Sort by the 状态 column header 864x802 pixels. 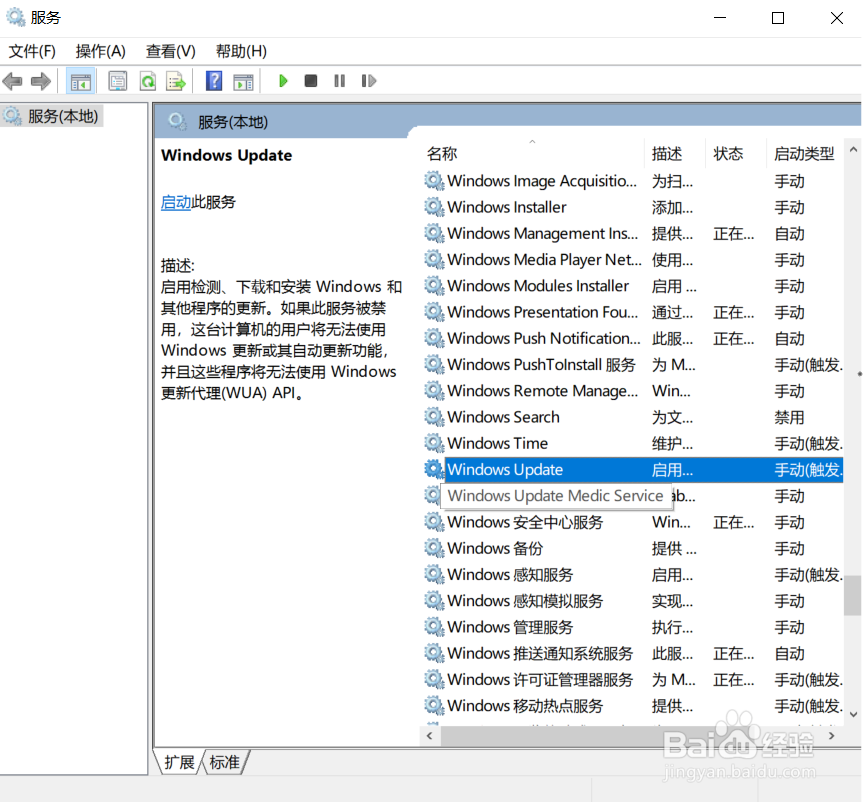click(728, 154)
